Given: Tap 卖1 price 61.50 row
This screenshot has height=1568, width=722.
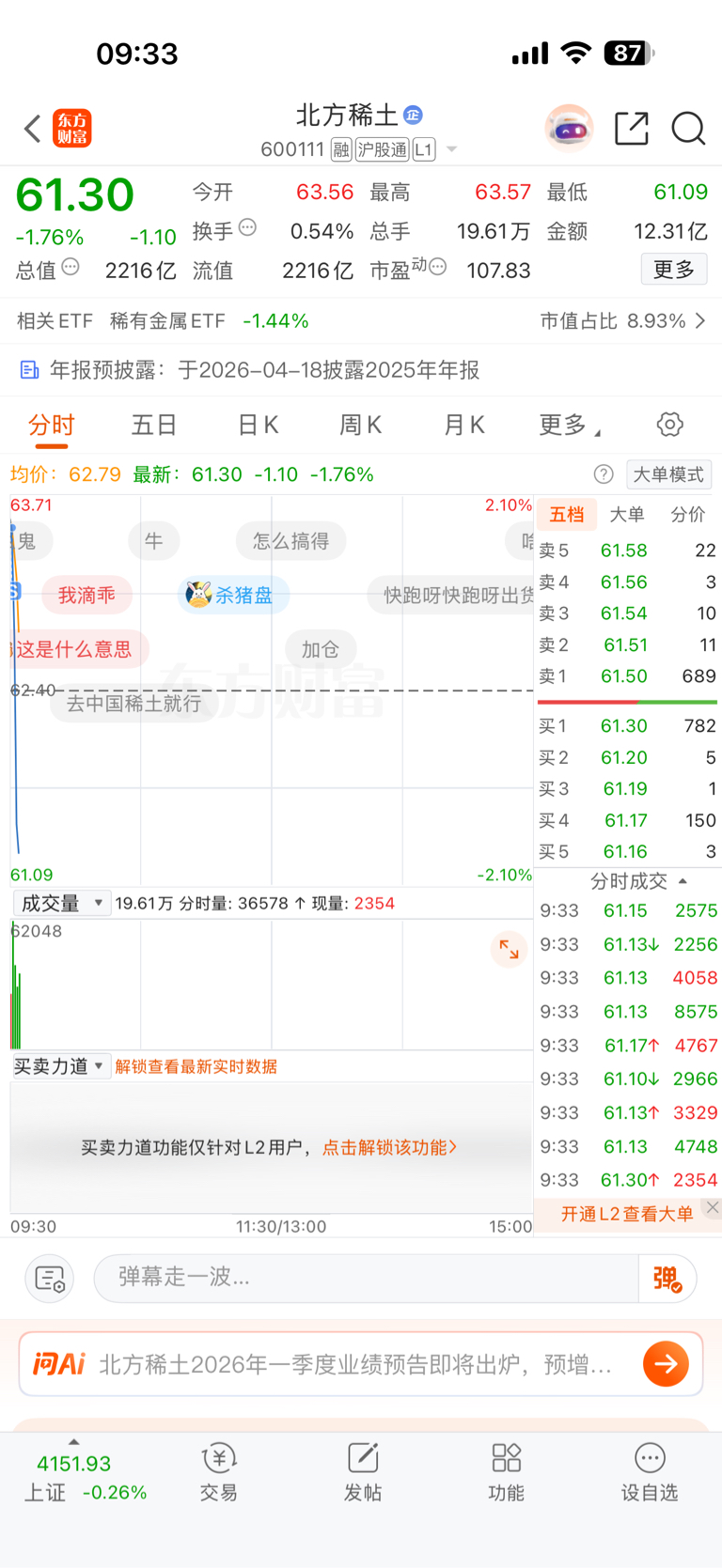Looking at the screenshot, I should (627, 676).
